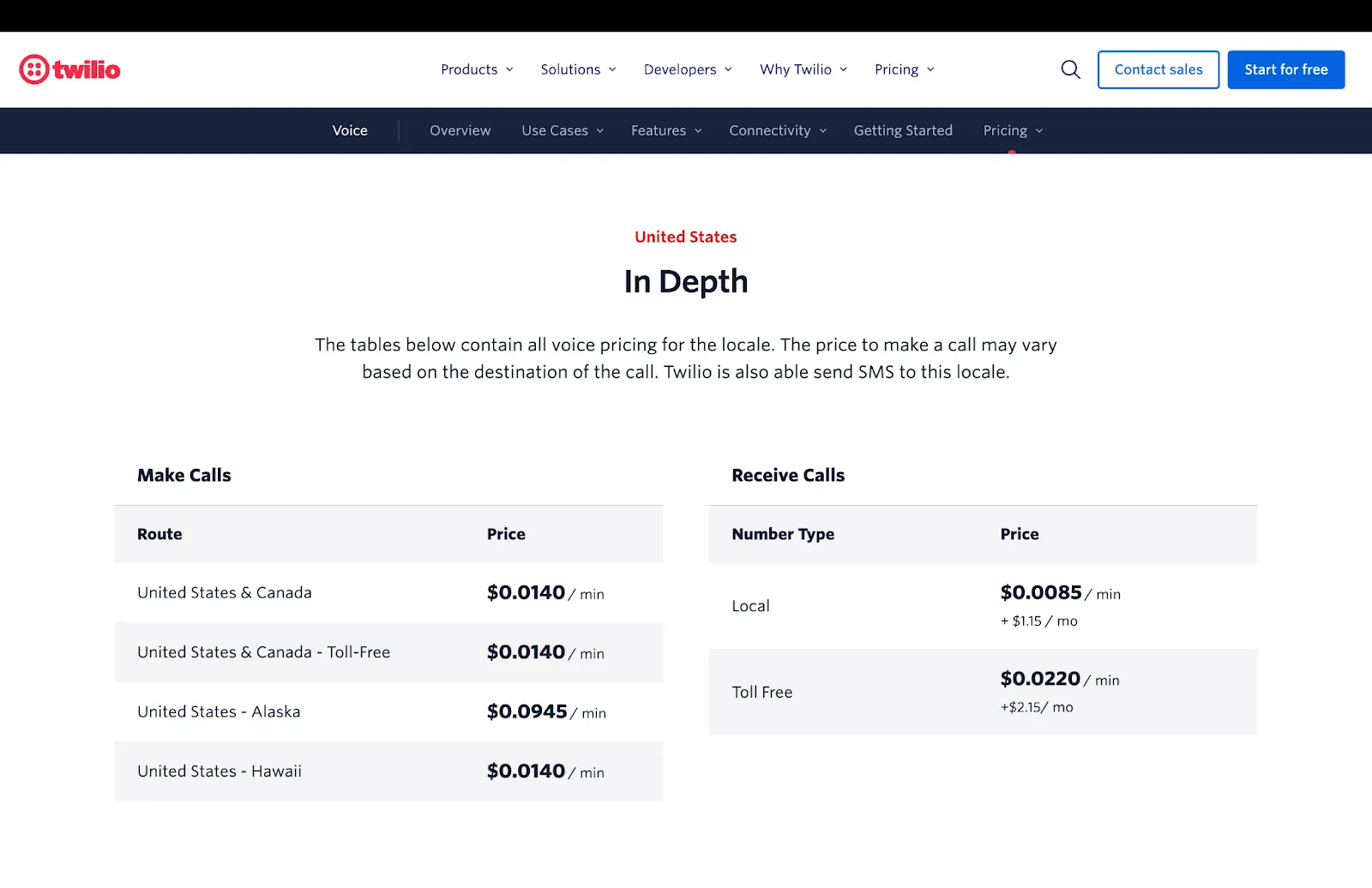
Task: Click the $0.0085 / min Local price
Action: point(1060,592)
